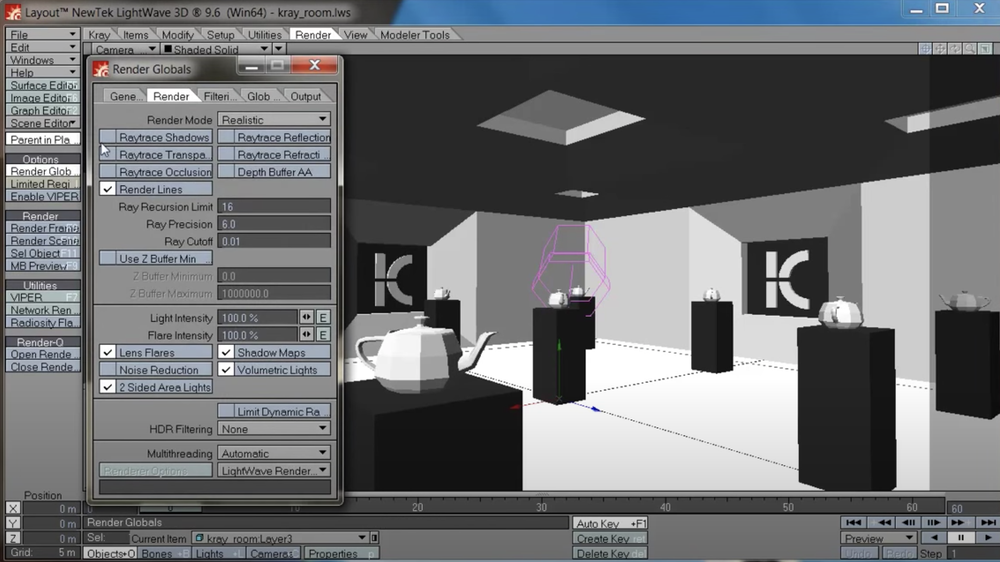Jump to the last frame
Viewport: 1000px width, 562px height.
[988, 522]
